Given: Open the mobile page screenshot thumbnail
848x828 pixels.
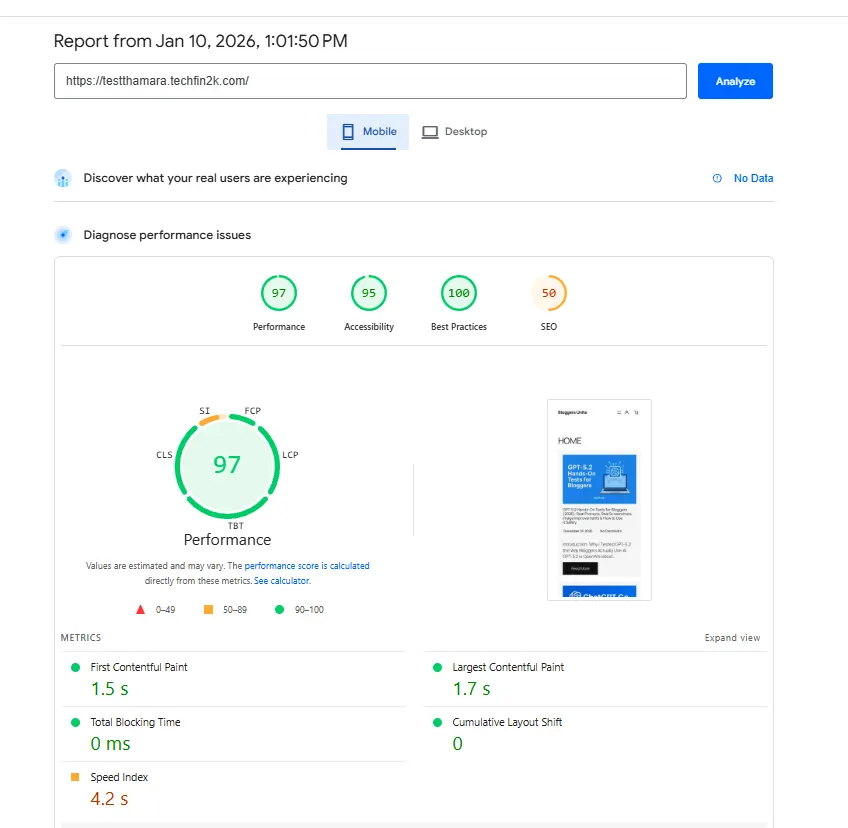Looking at the screenshot, I should (x=599, y=500).
